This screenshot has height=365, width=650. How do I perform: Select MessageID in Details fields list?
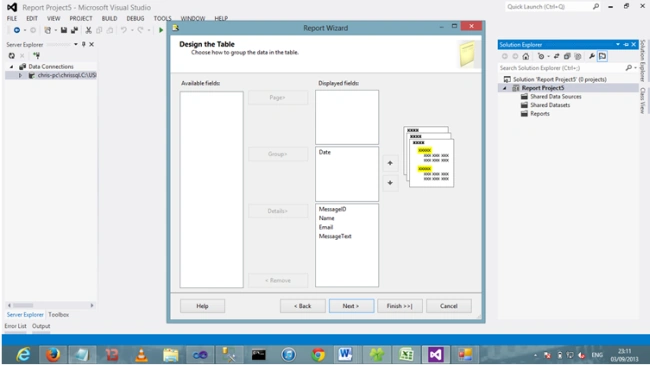tap(332, 209)
